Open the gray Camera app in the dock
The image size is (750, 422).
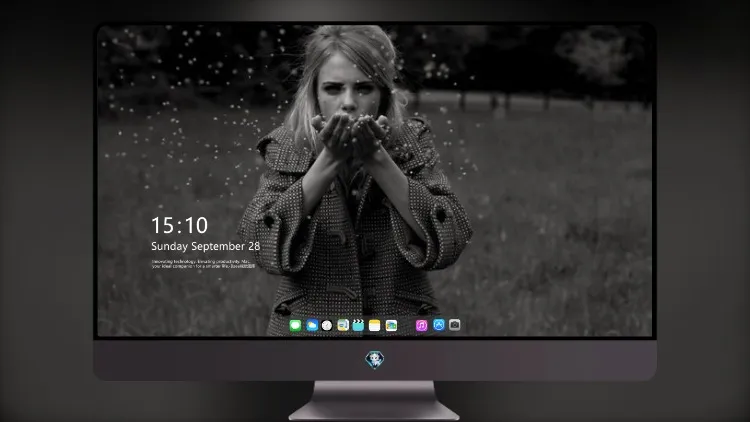pyautogui.click(x=455, y=325)
